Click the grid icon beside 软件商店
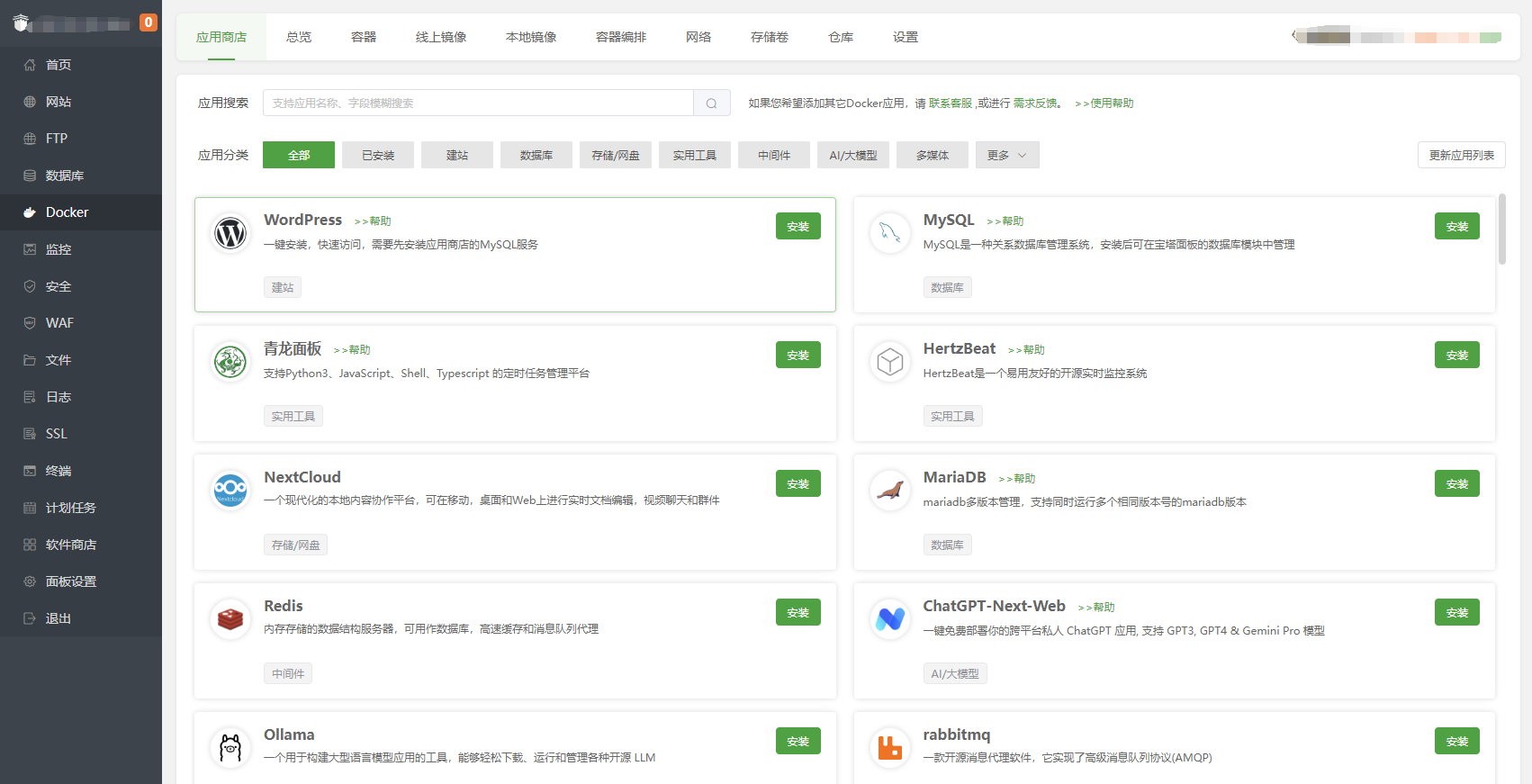The width and height of the screenshot is (1532, 784). coord(30,545)
